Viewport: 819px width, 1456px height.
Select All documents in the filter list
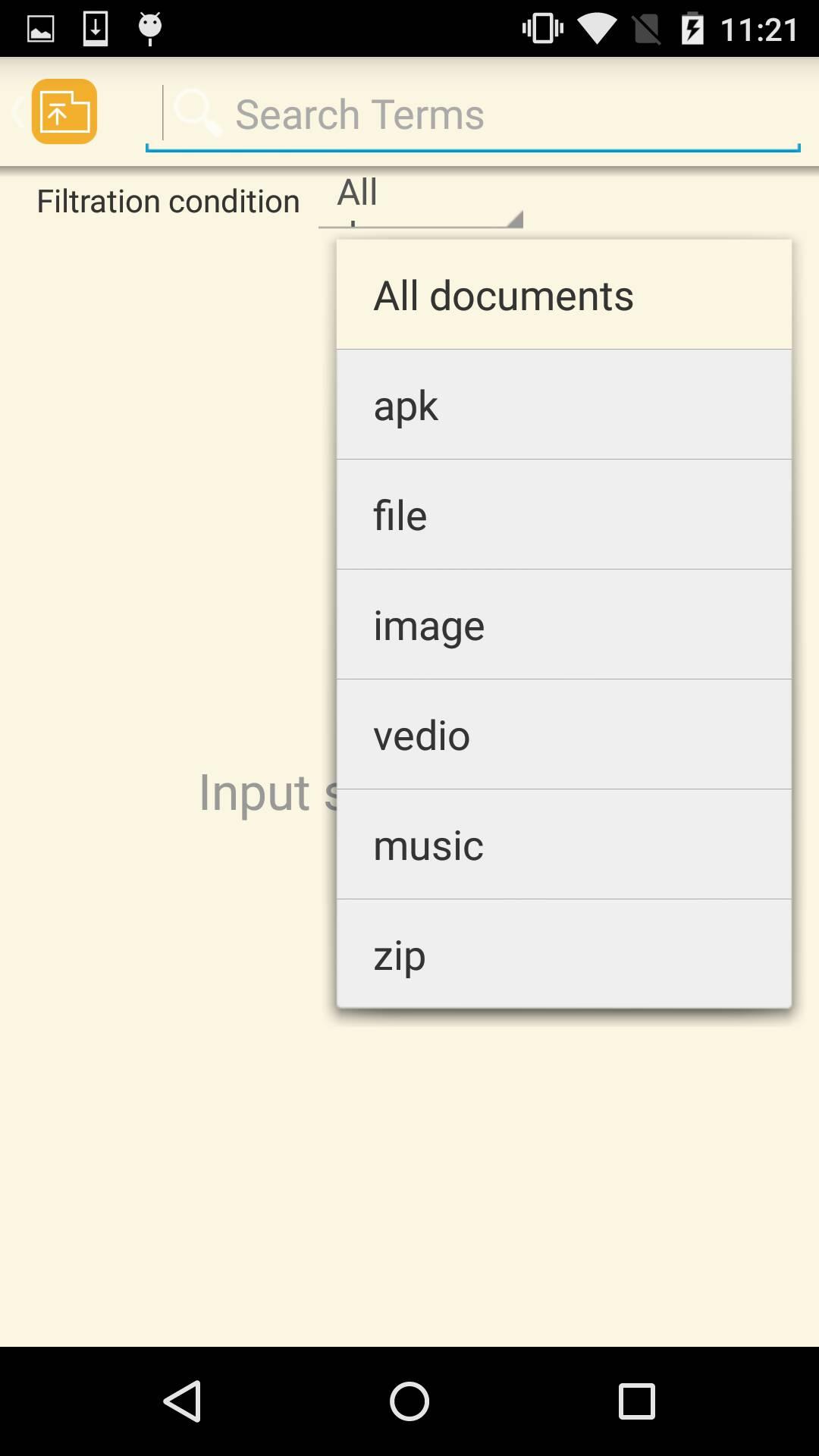[x=564, y=295]
